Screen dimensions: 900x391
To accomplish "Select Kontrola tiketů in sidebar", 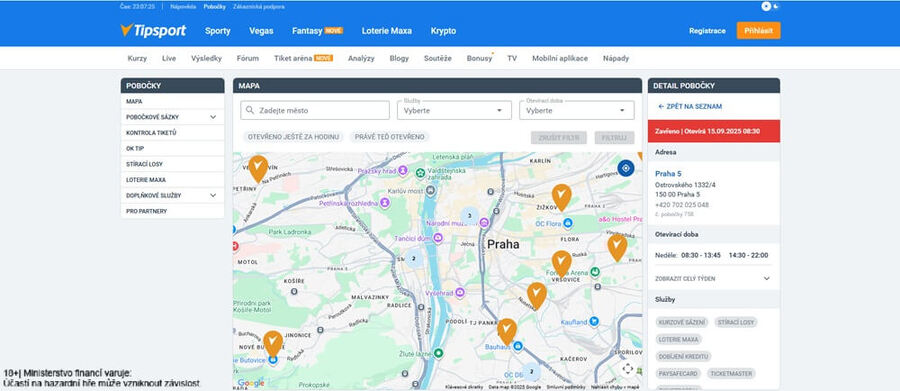I will click(x=172, y=133).
